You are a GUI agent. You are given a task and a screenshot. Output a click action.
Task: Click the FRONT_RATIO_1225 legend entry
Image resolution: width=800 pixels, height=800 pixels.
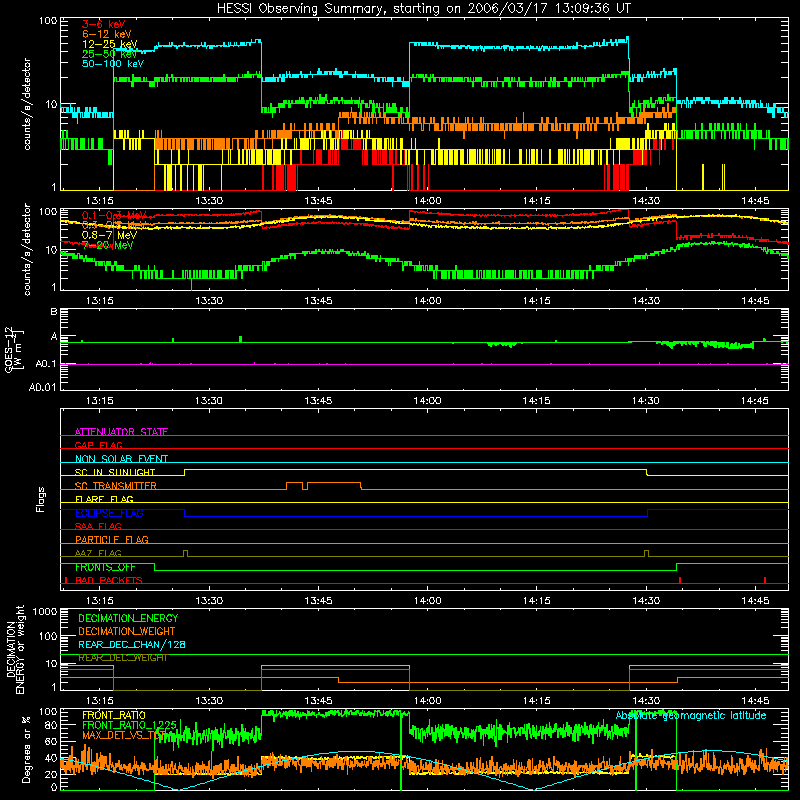click(x=129, y=725)
